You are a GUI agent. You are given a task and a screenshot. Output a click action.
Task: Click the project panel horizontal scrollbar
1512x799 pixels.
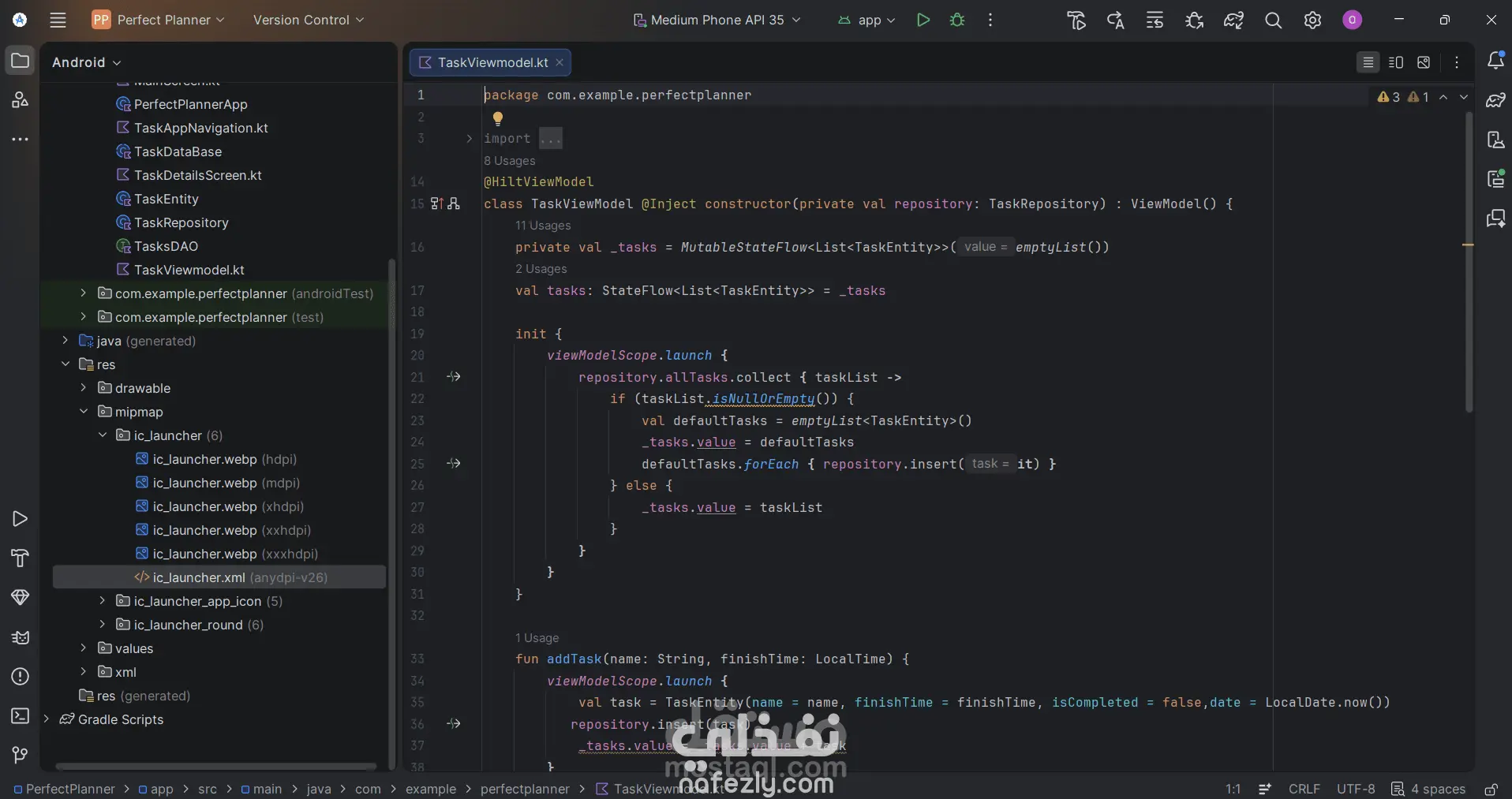[x=215, y=765]
